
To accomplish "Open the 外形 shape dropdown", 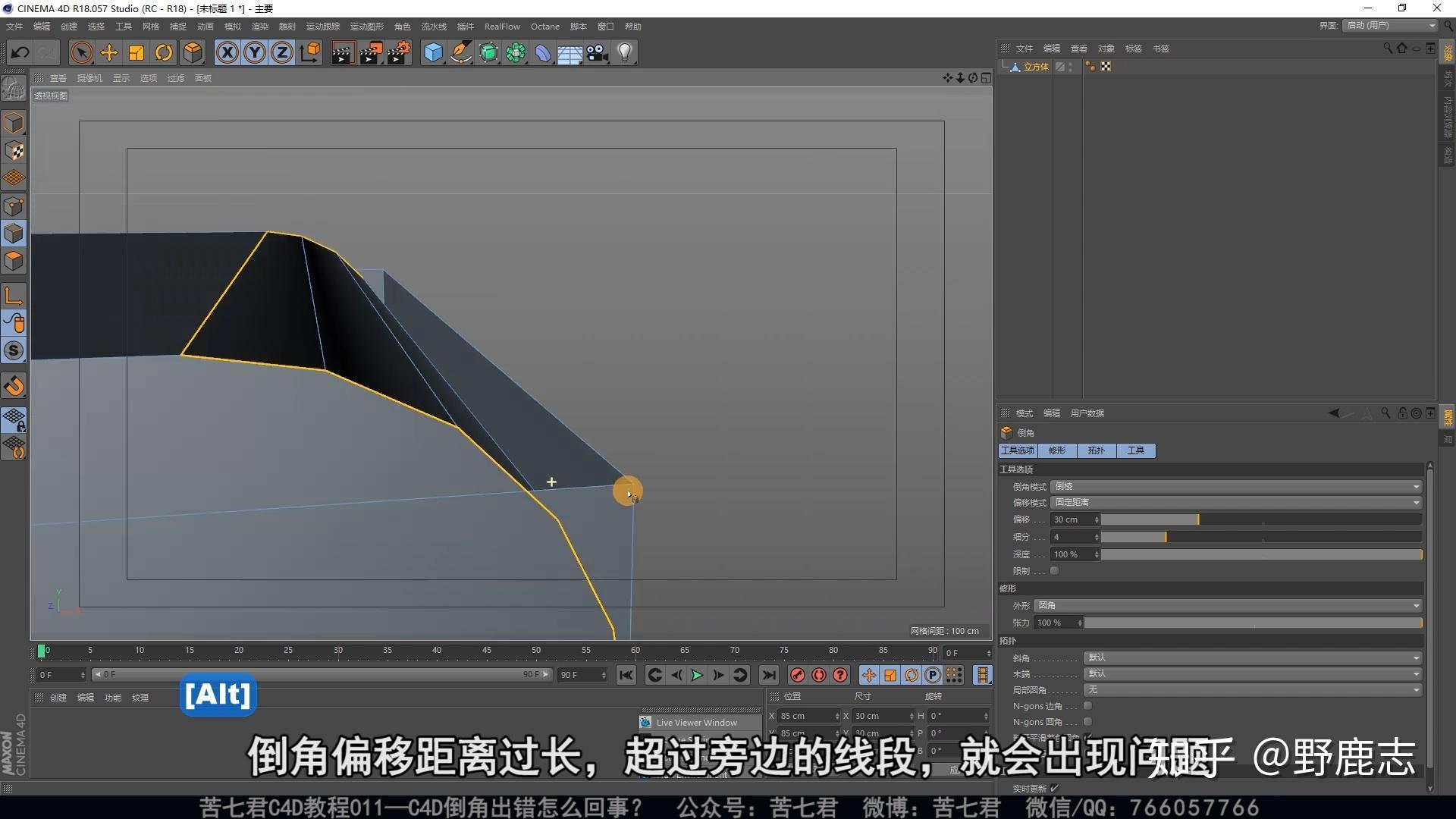I will 1228,606.
